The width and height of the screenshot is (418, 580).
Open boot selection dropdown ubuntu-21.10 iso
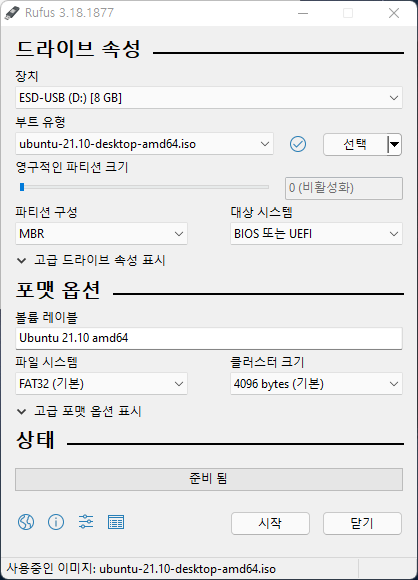[x=144, y=144]
